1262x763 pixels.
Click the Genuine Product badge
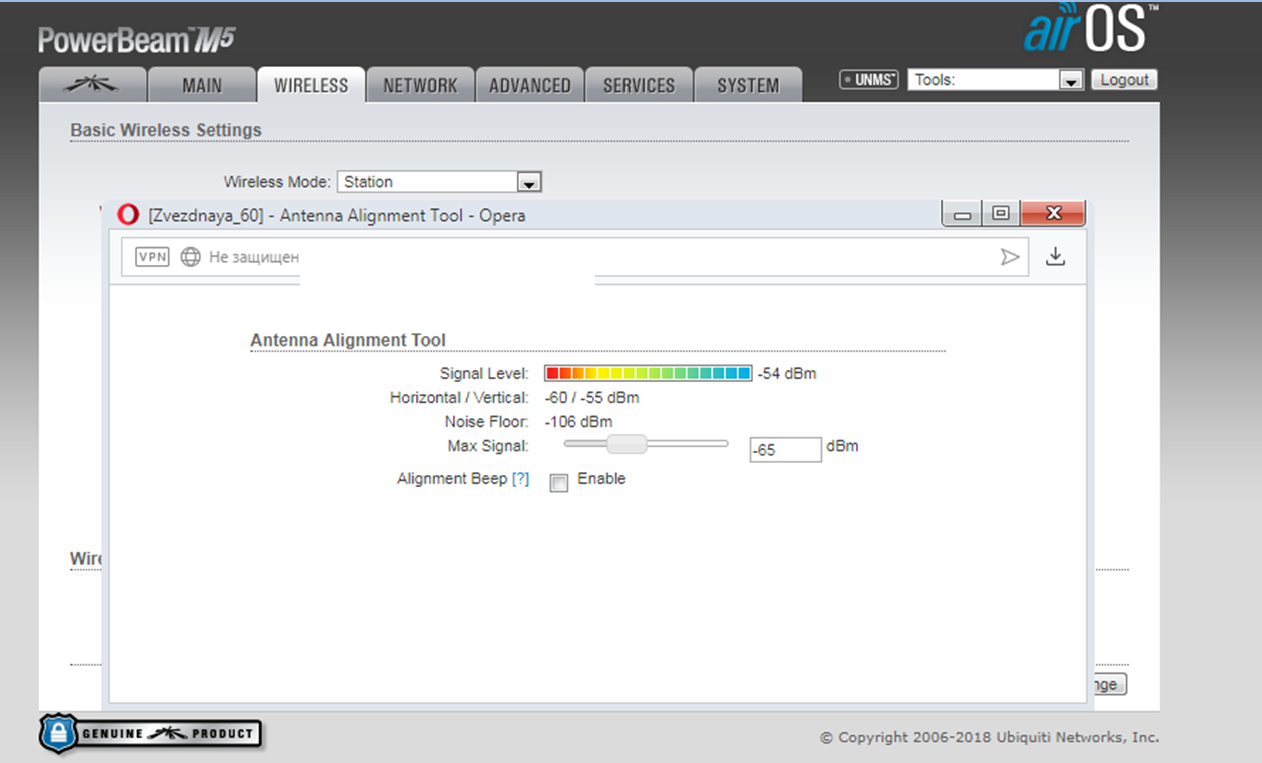[x=151, y=734]
